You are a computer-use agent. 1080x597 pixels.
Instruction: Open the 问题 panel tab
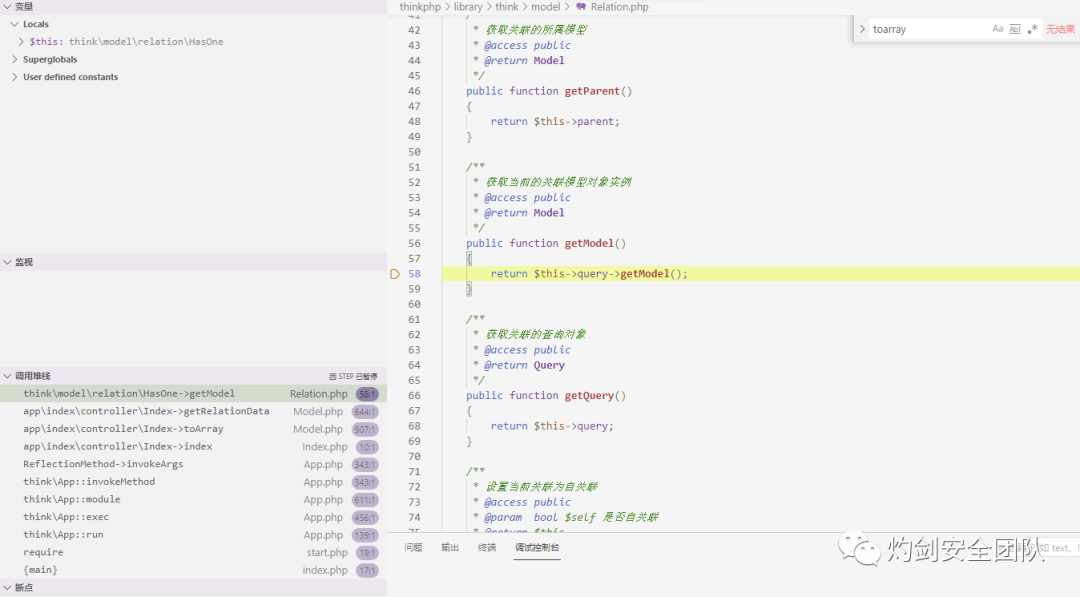(x=413, y=547)
